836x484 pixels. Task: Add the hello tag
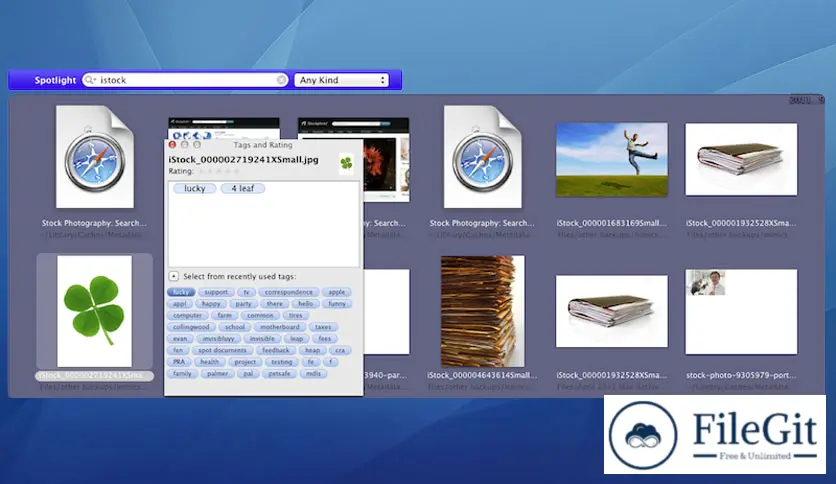306,304
